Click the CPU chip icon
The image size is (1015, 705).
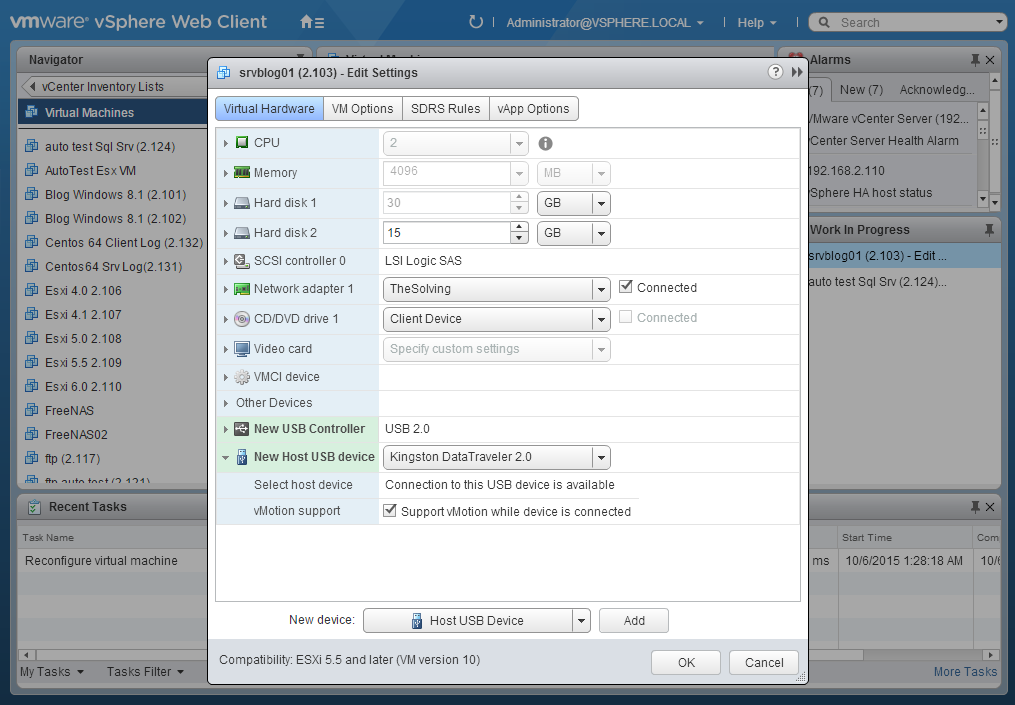242,142
